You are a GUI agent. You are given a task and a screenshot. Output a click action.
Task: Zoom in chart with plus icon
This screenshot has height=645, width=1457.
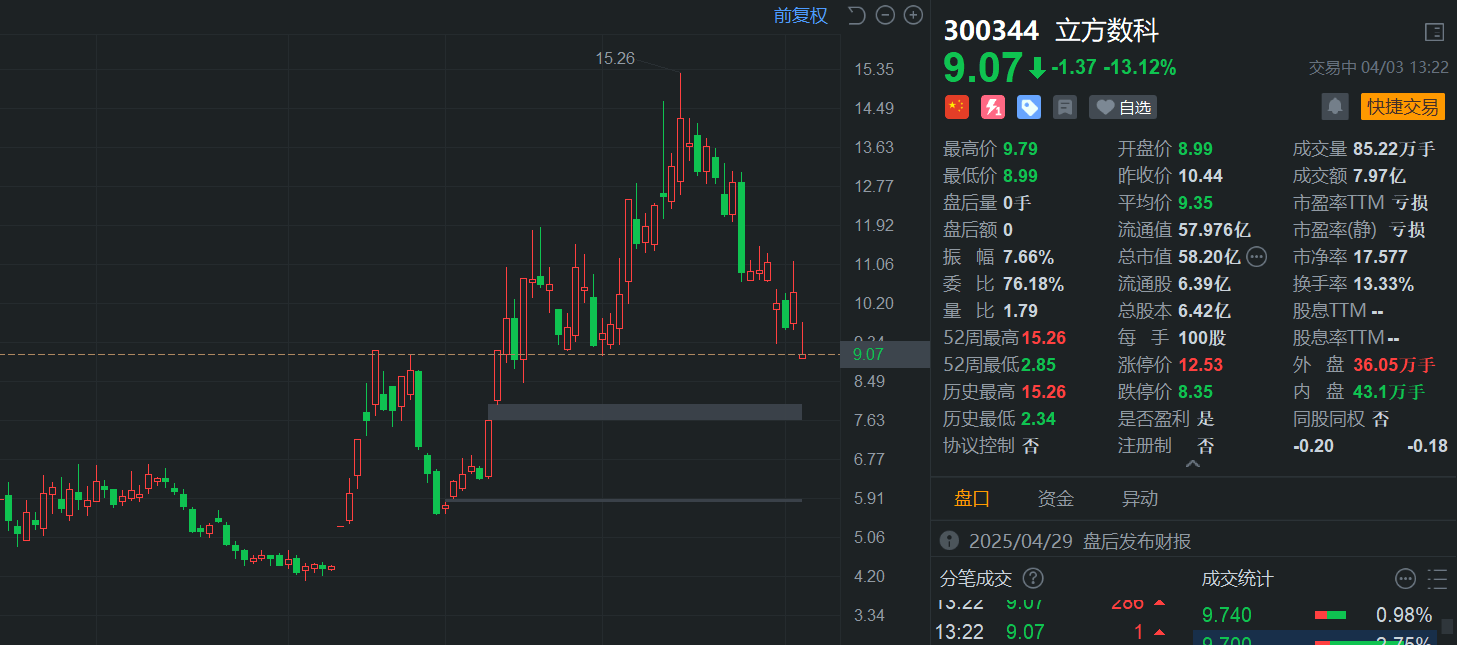(913, 14)
